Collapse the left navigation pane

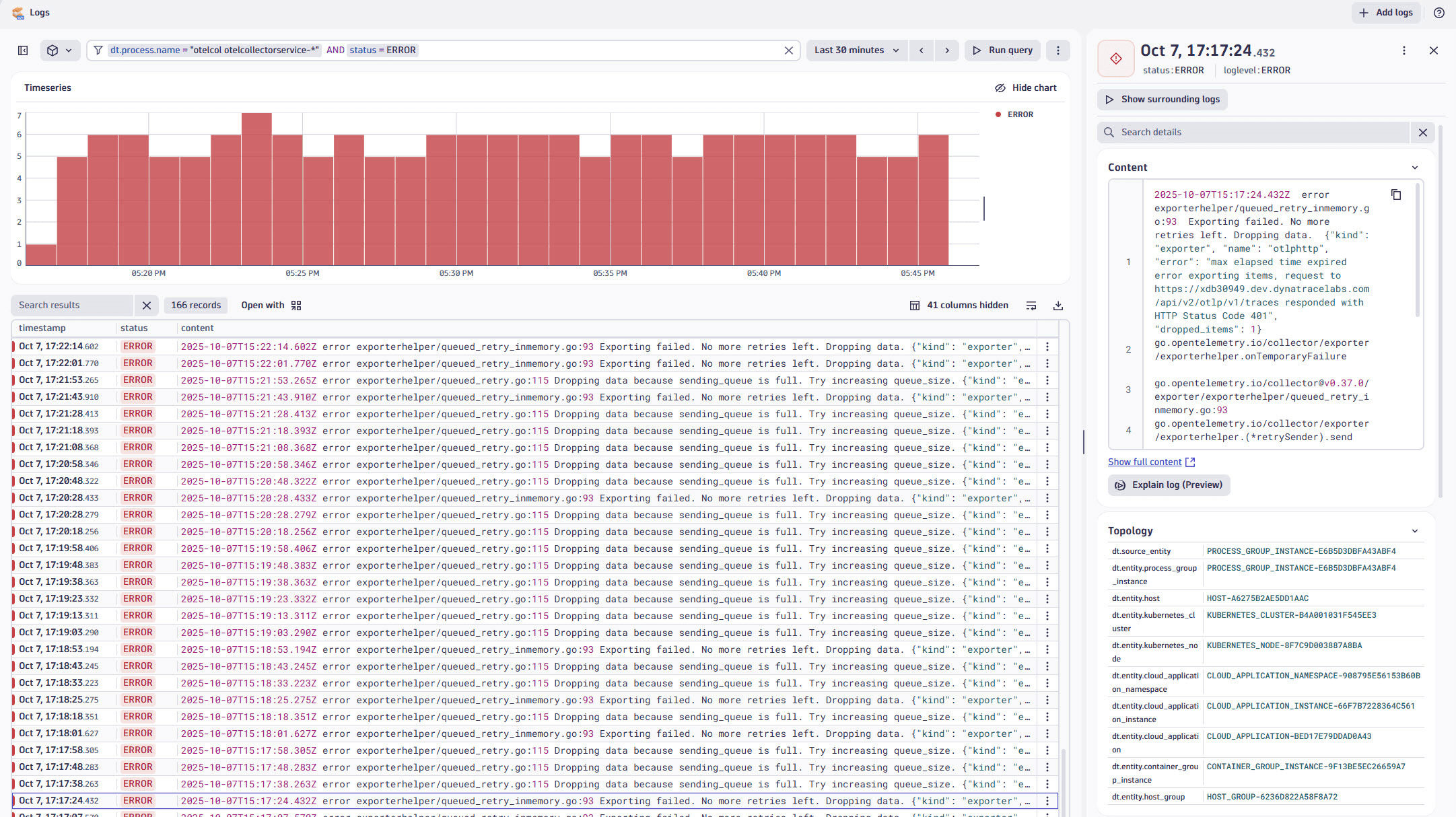(x=23, y=50)
